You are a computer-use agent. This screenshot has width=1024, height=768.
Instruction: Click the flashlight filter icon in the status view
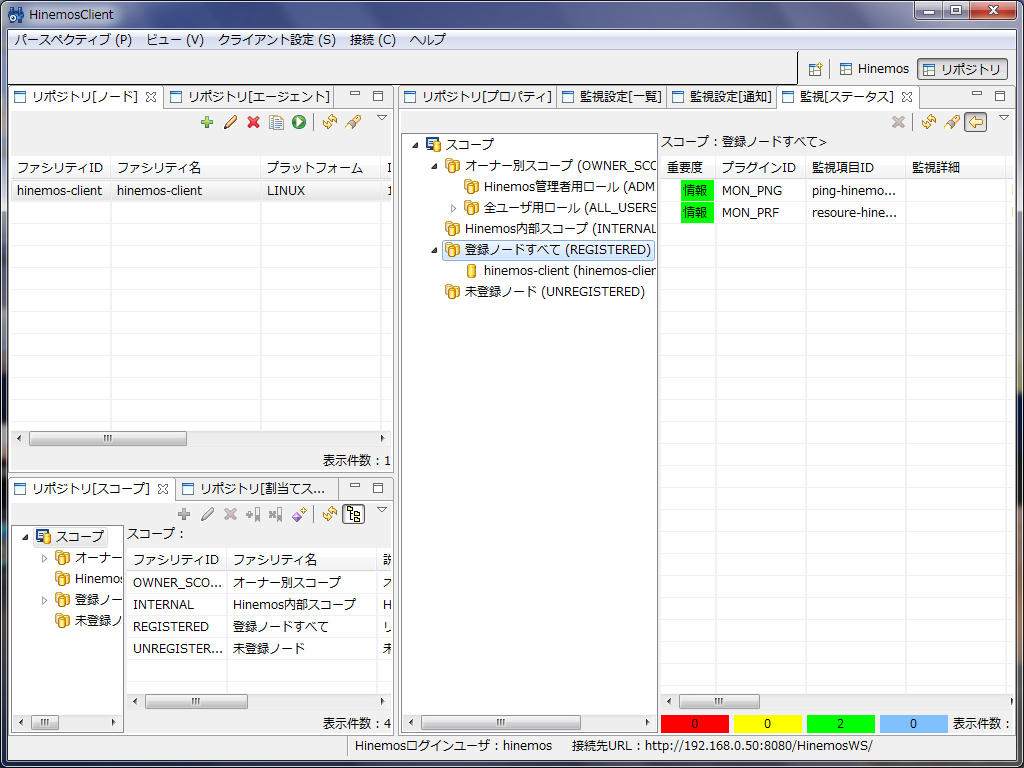pos(952,122)
